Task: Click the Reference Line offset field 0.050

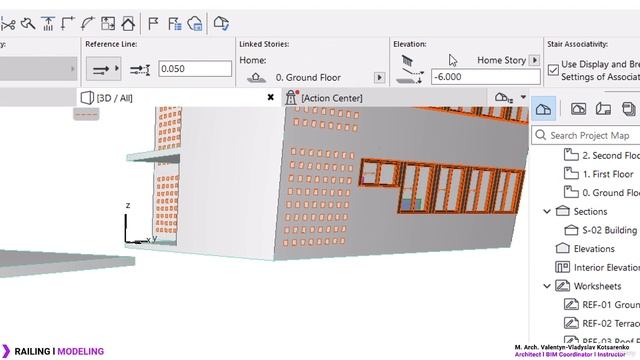Action: tap(195, 69)
